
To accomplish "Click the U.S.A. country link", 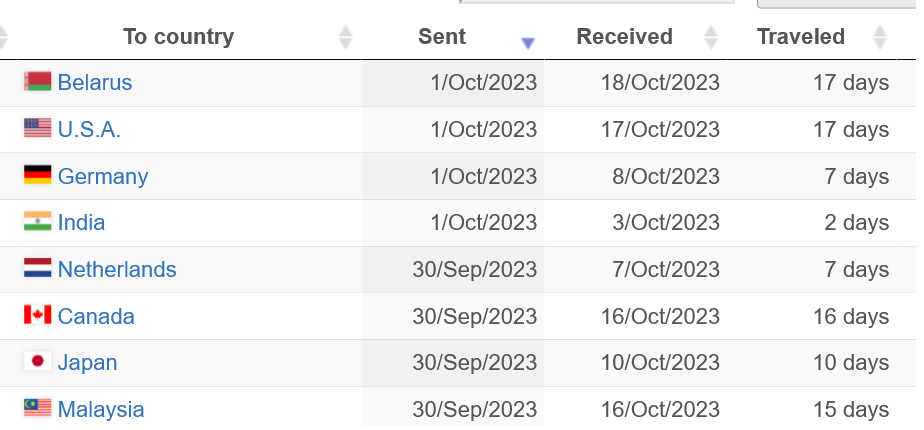I will [x=89, y=129].
